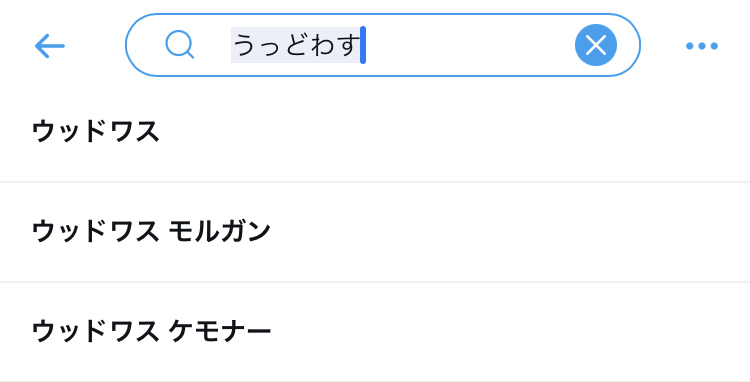Pick the ウッドワス ケモナー suggestion
This screenshot has width=750, height=382.
(375, 332)
